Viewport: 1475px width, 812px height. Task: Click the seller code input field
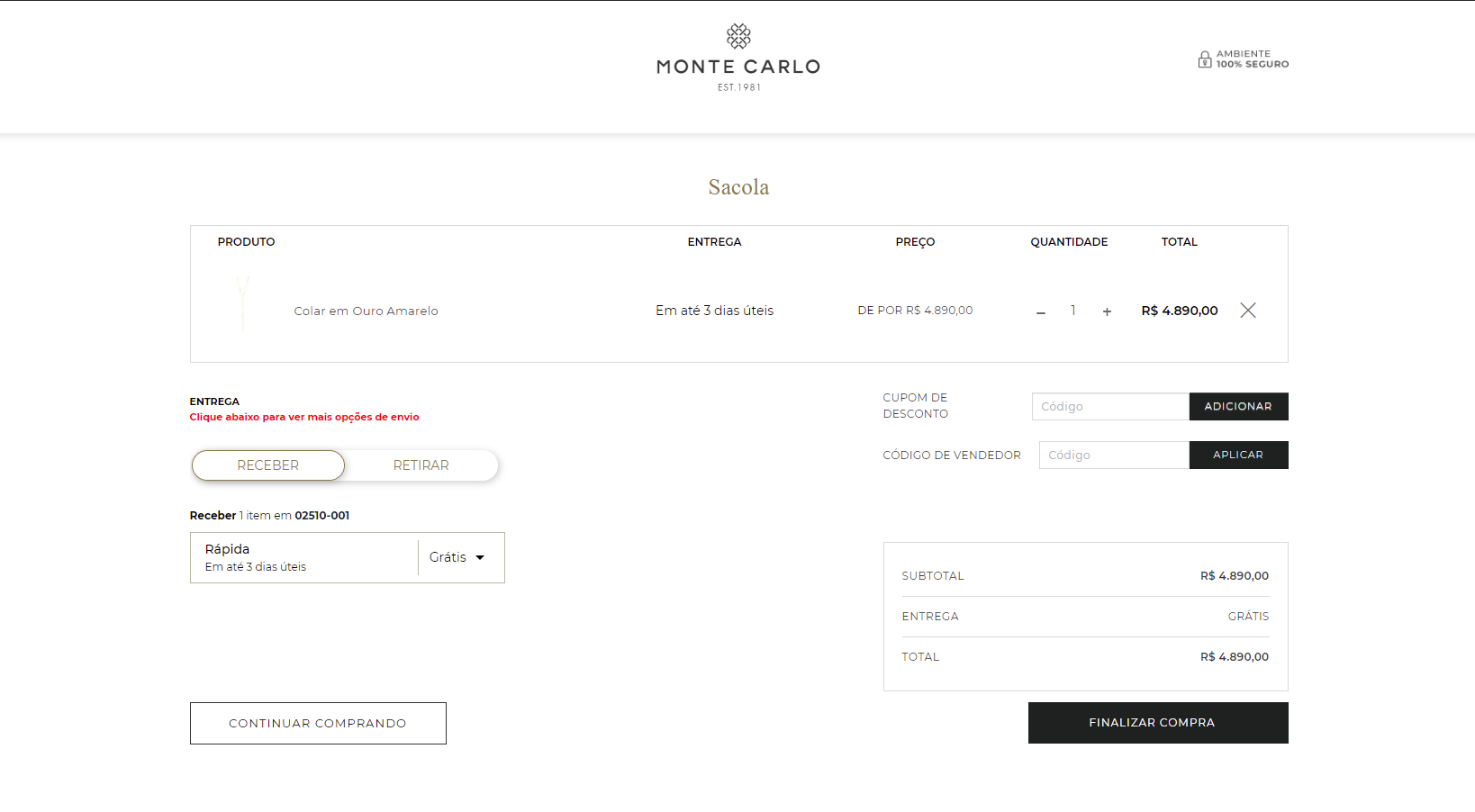[1114, 456]
